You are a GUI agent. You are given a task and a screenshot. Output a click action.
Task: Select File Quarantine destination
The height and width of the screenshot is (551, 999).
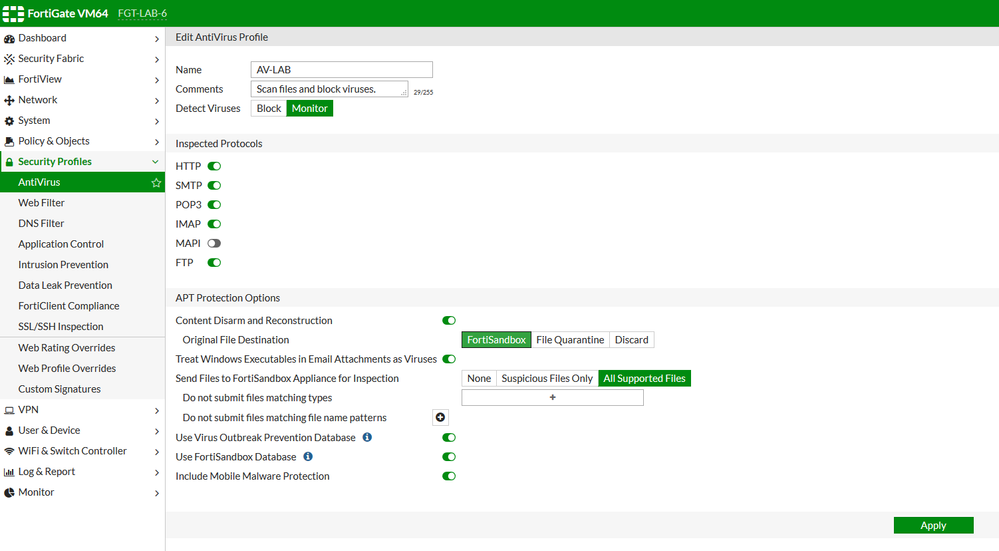tap(570, 340)
